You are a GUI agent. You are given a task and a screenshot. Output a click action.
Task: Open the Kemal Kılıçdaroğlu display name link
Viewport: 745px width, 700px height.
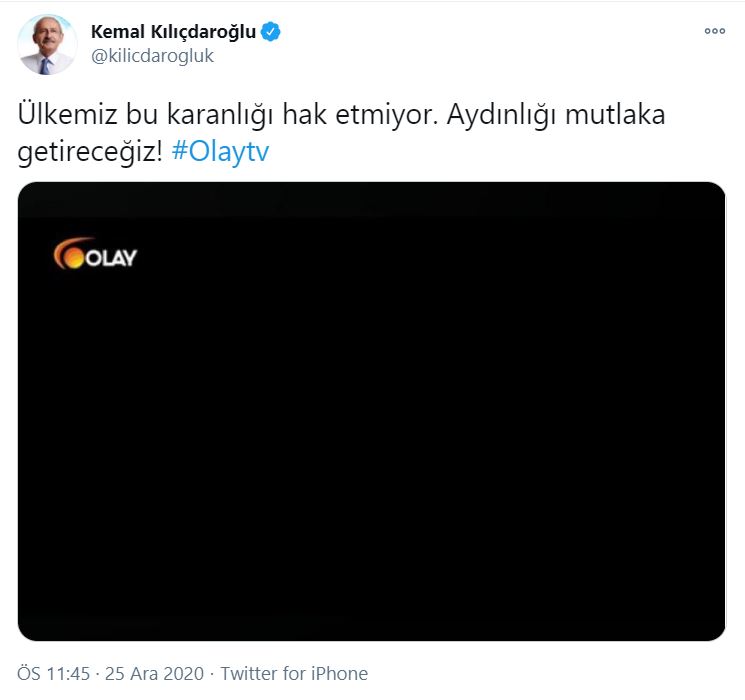[x=173, y=32]
